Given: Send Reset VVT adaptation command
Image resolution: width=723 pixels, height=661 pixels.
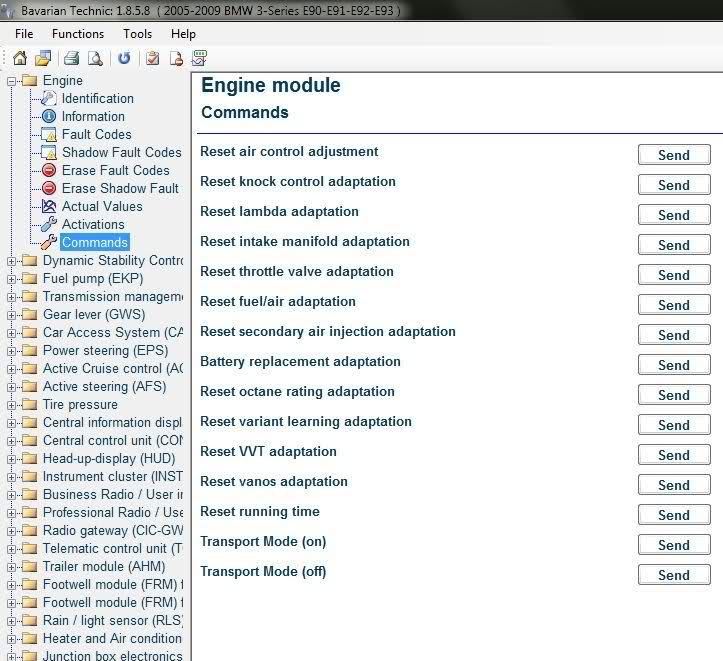Looking at the screenshot, I should tap(674, 455).
